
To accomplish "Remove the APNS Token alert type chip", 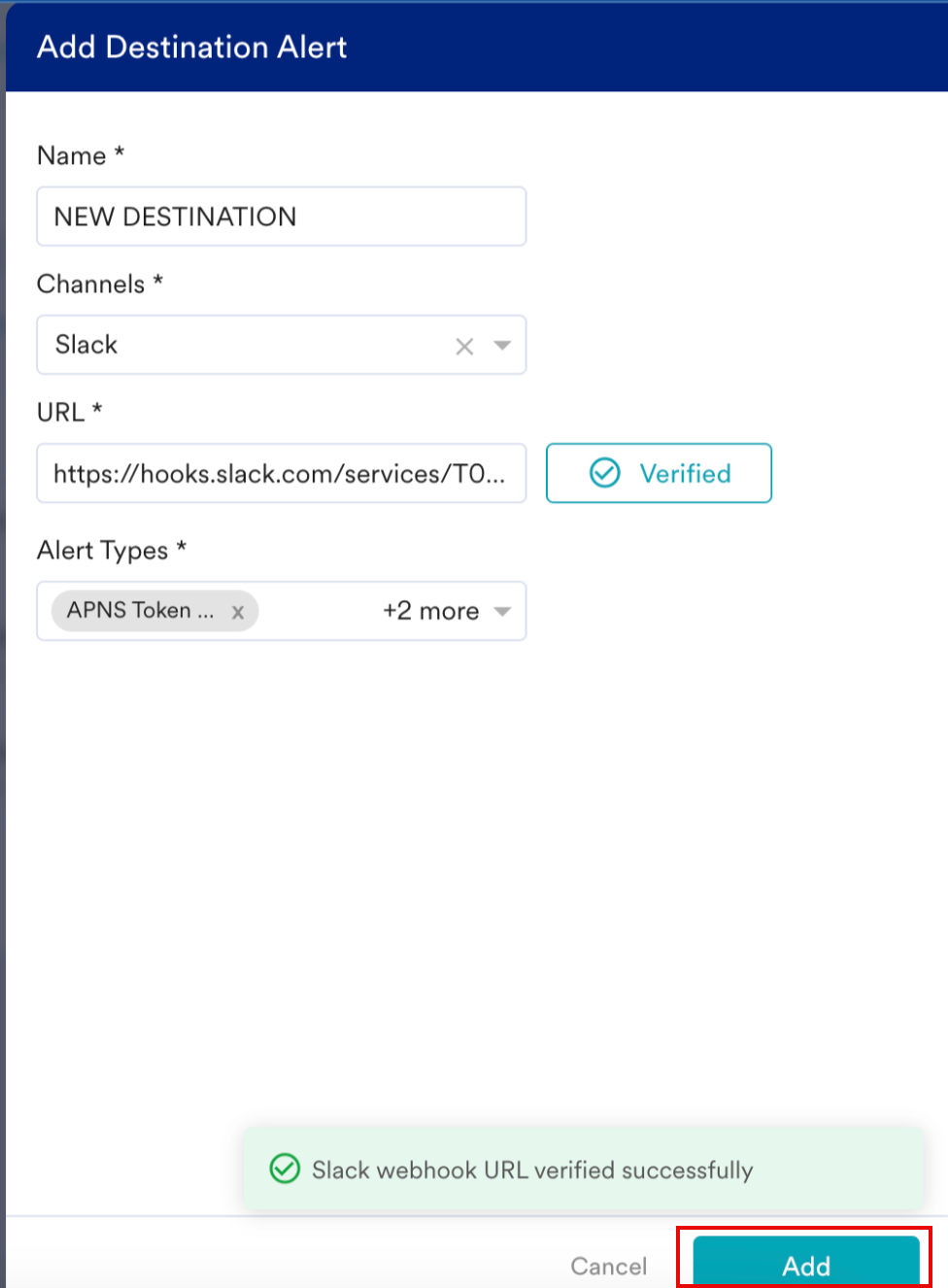I will point(238,612).
